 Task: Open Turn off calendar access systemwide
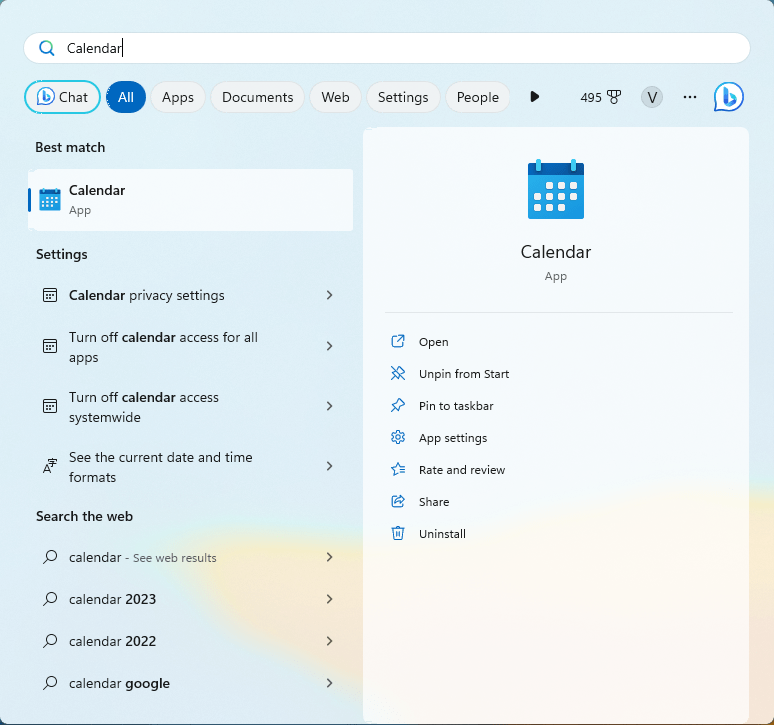click(x=191, y=407)
